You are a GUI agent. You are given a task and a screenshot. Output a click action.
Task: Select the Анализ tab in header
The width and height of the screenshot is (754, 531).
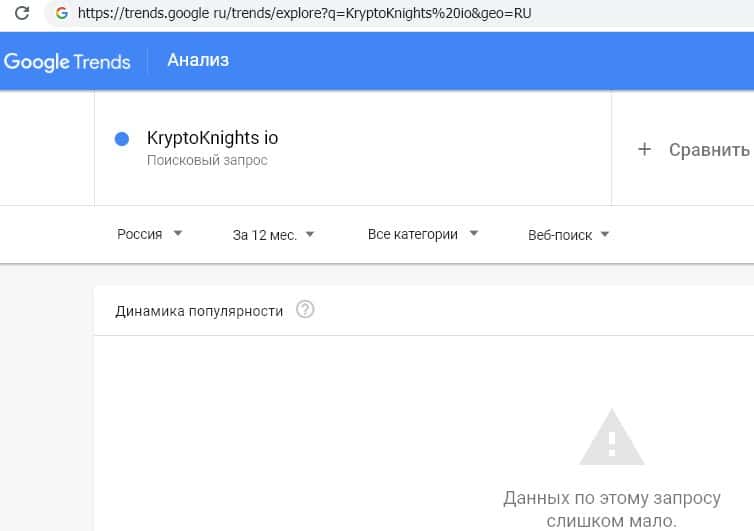click(x=198, y=60)
